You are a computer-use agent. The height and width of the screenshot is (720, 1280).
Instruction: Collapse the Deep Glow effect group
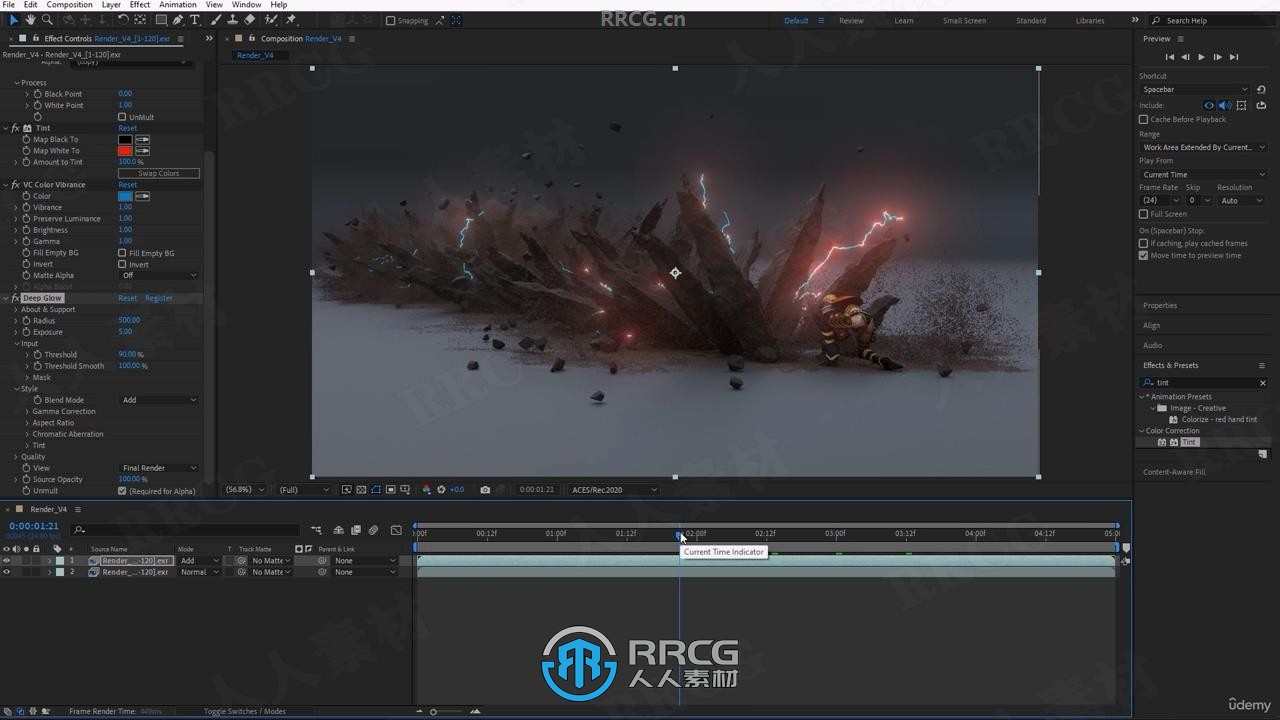[x=6, y=298]
